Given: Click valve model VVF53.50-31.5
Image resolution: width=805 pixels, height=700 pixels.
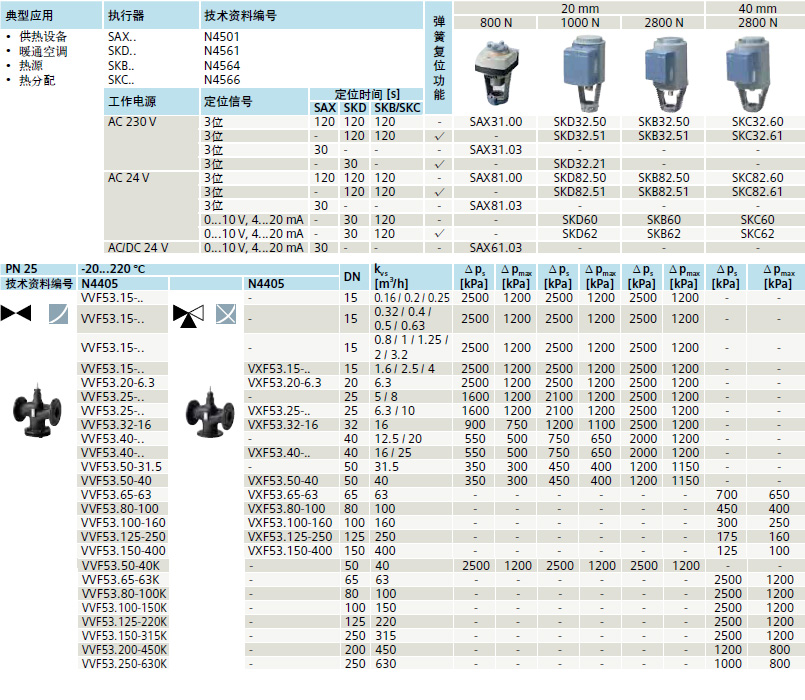Looking at the screenshot, I should tap(121, 467).
